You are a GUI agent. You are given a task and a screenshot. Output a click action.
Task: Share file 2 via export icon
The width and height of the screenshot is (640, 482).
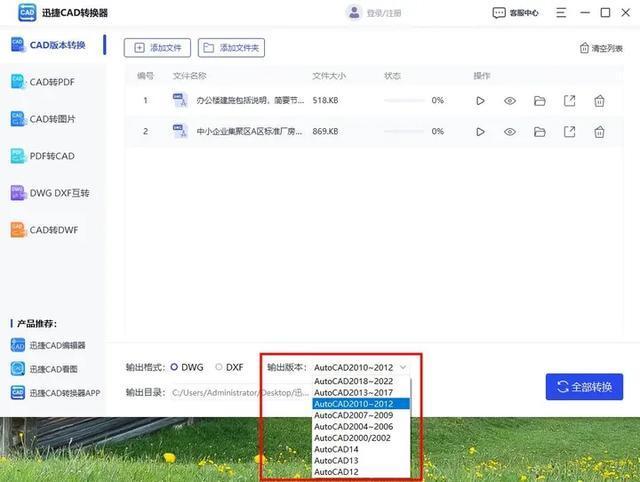(x=569, y=132)
